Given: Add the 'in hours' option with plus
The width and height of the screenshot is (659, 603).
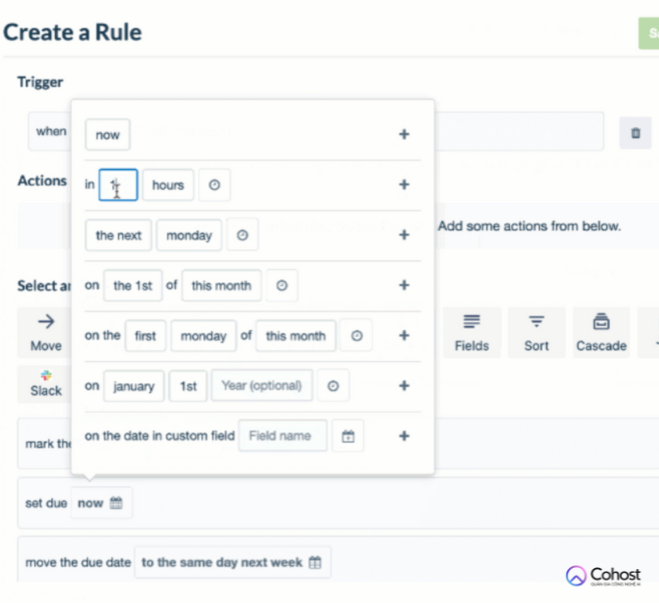Looking at the screenshot, I should pyautogui.click(x=404, y=184).
